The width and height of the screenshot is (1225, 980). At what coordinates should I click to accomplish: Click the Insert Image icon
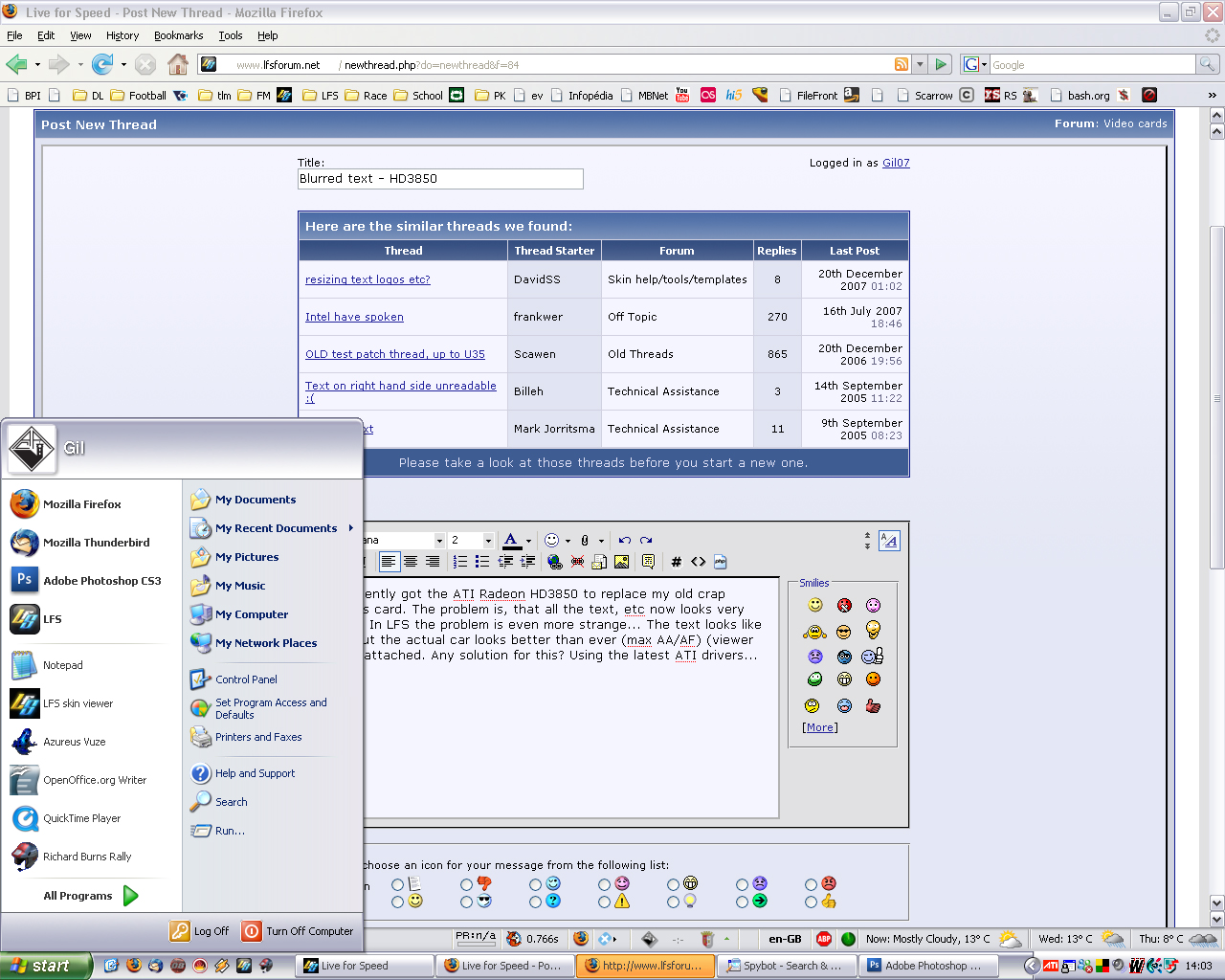coord(621,562)
